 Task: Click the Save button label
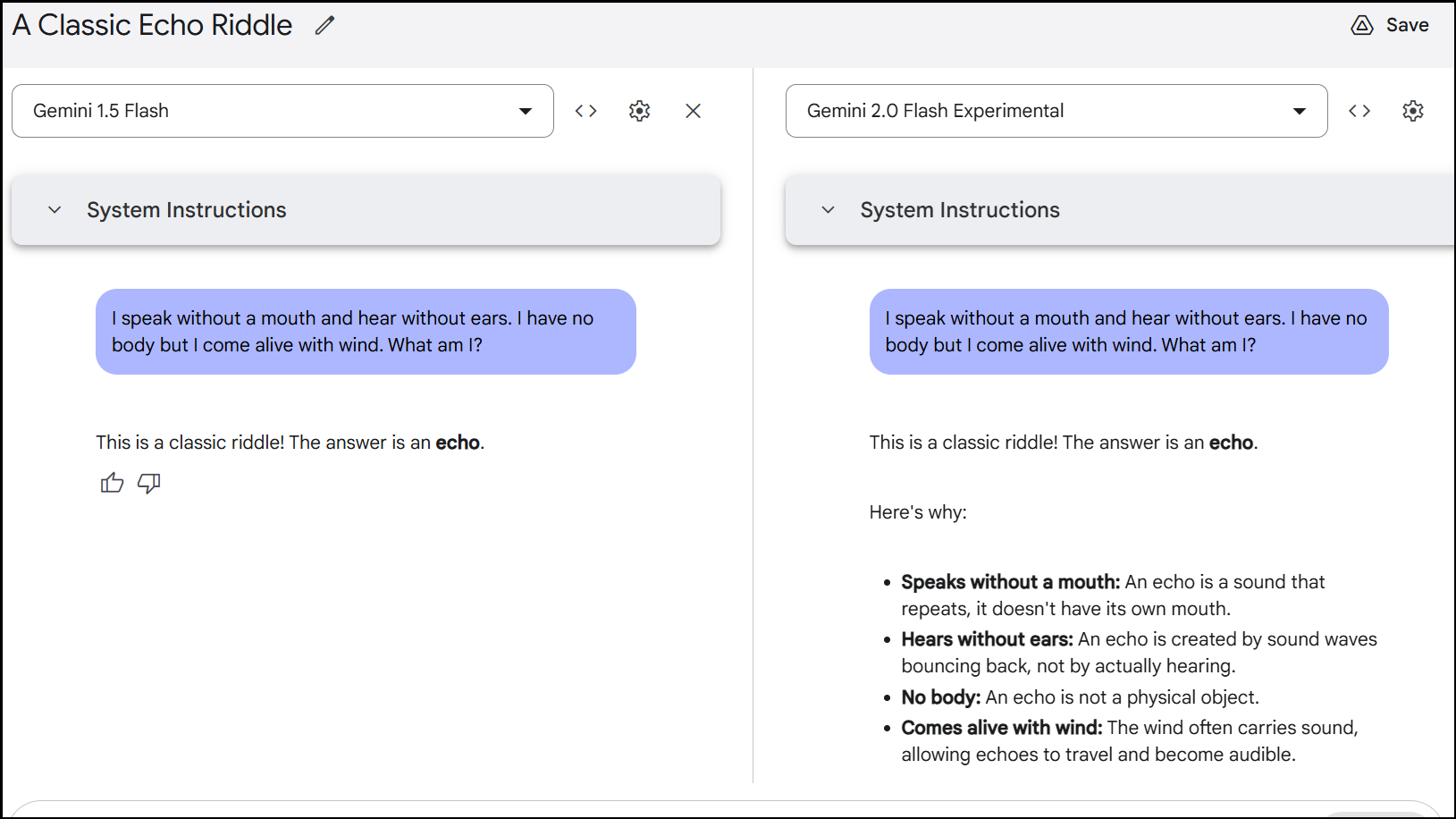[x=1407, y=25]
